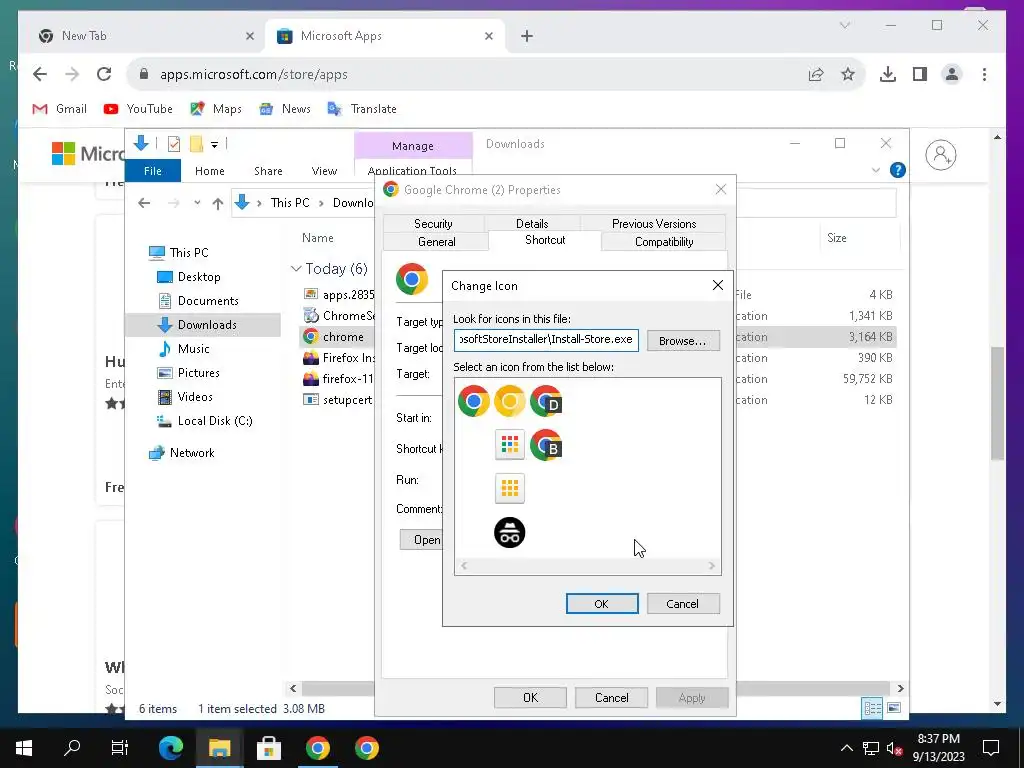Image resolution: width=1024 pixels, height=768 pixels.
Task: Click the Browse... button
Action: point(682,341)
